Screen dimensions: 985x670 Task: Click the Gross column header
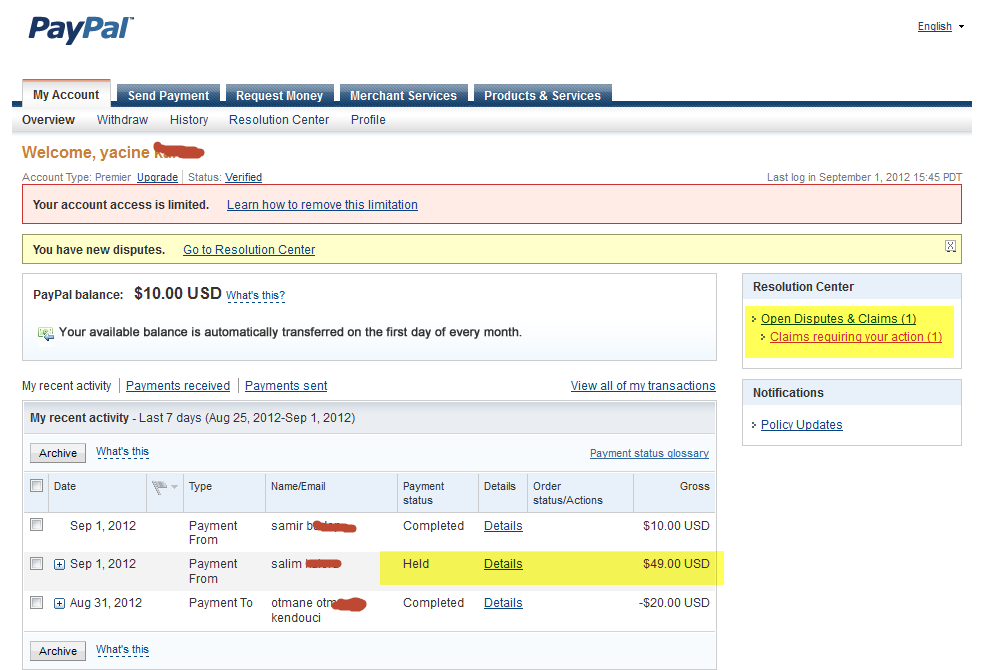[x=694, y=486]
